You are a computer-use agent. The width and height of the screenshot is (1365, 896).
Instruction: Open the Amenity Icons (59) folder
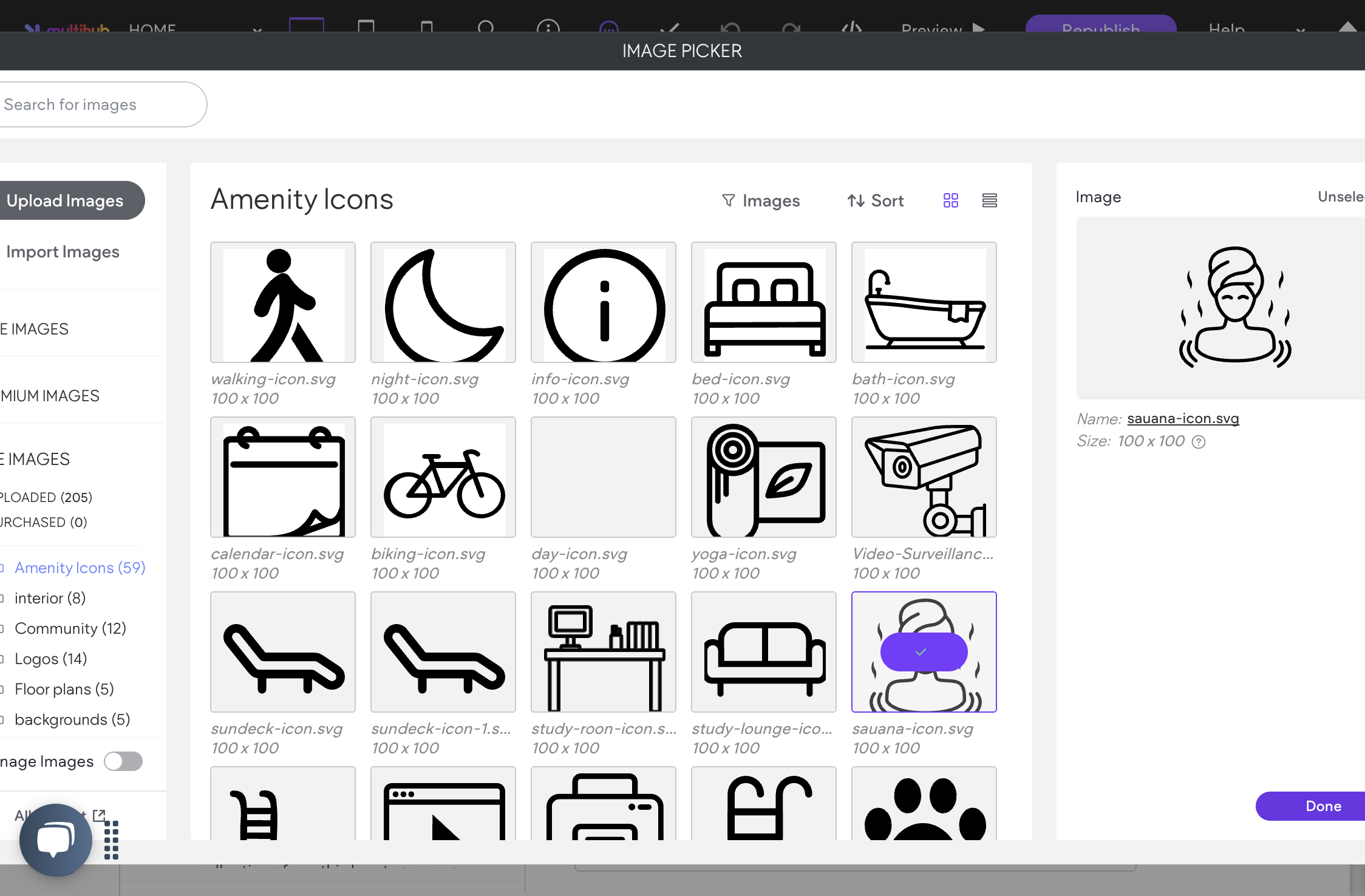[x=80, y=568]
